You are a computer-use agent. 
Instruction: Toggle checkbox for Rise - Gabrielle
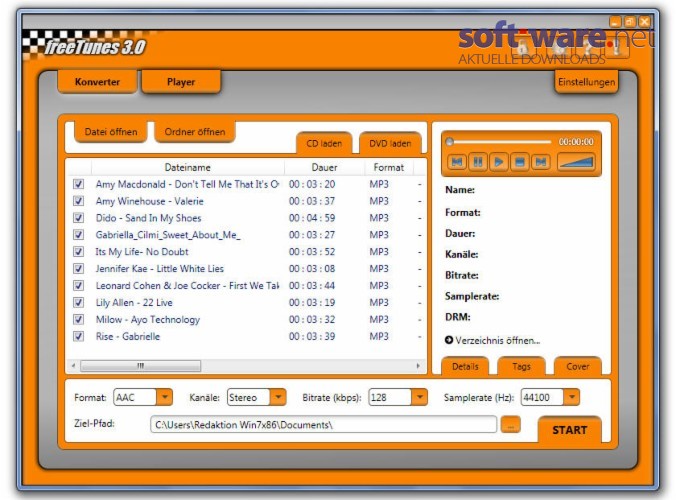click(x=78, y=336)
